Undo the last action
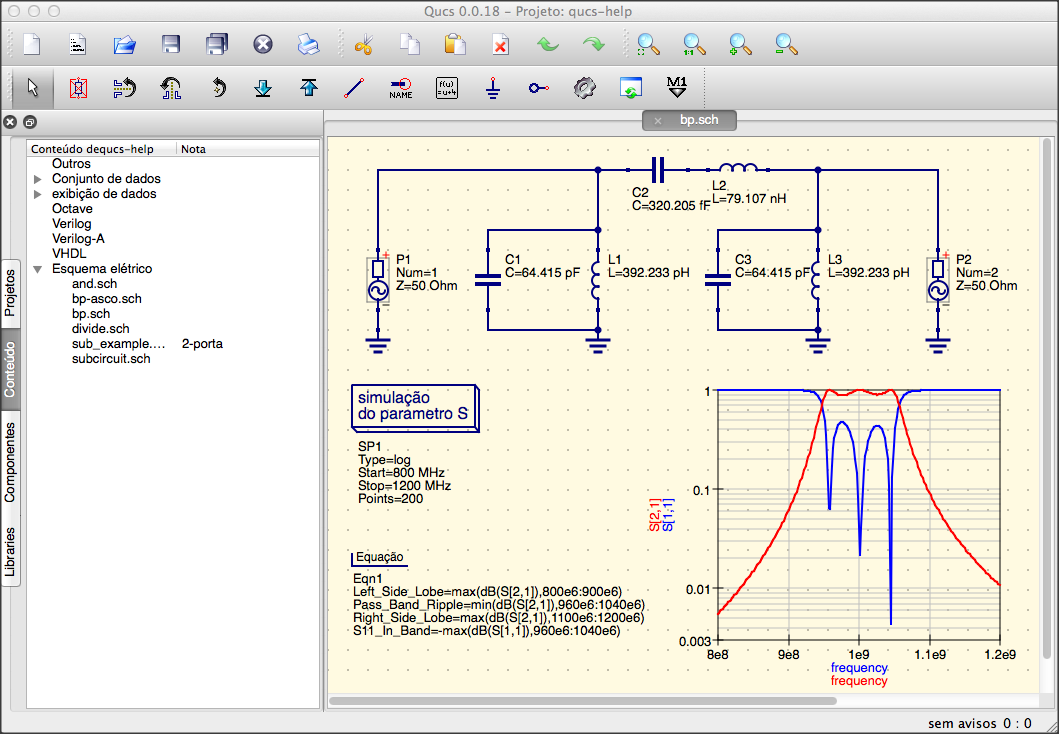1059x734 pixels. (548, 45)
